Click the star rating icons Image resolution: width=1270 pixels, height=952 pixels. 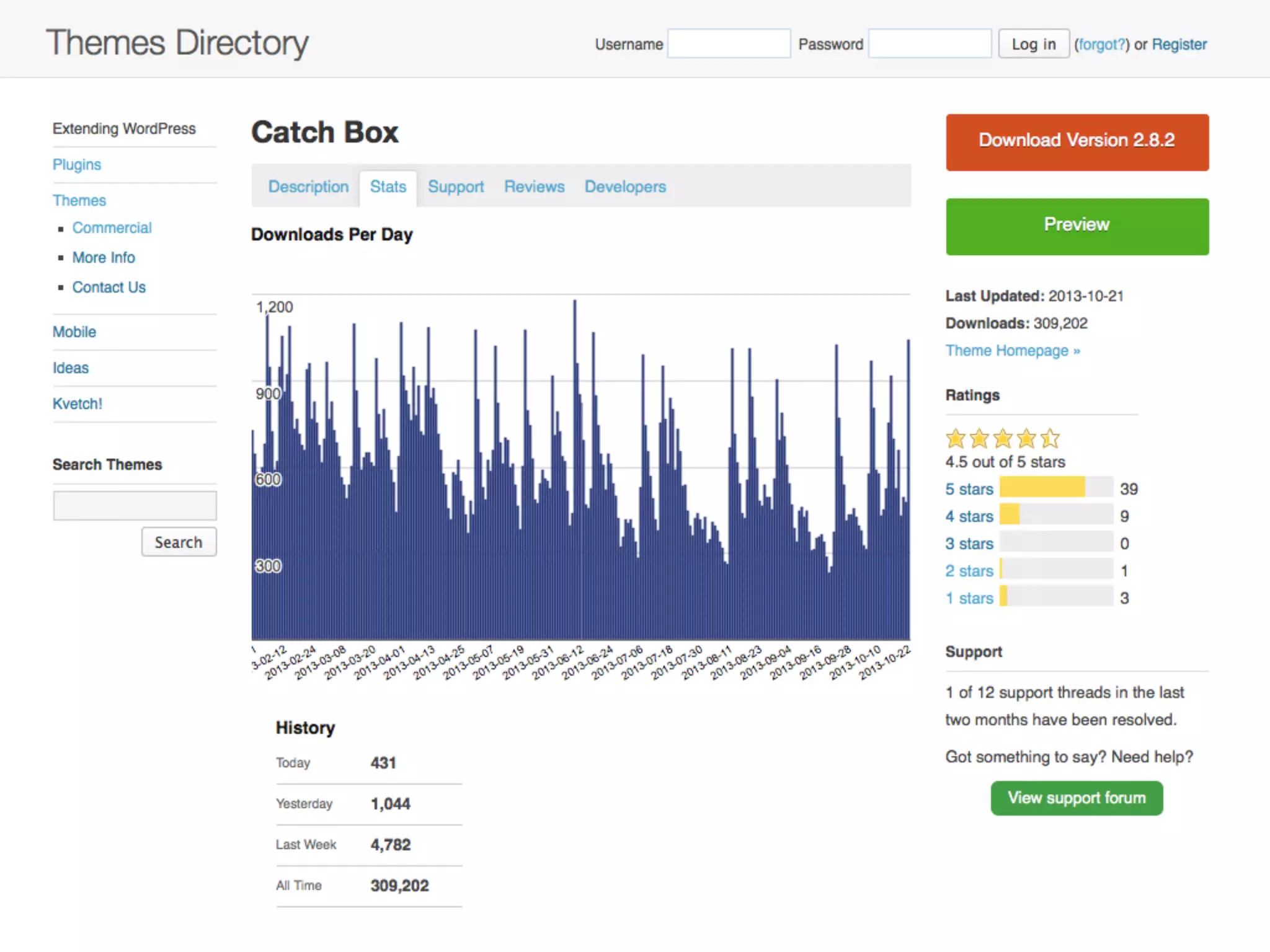[x=1002, y=439]
